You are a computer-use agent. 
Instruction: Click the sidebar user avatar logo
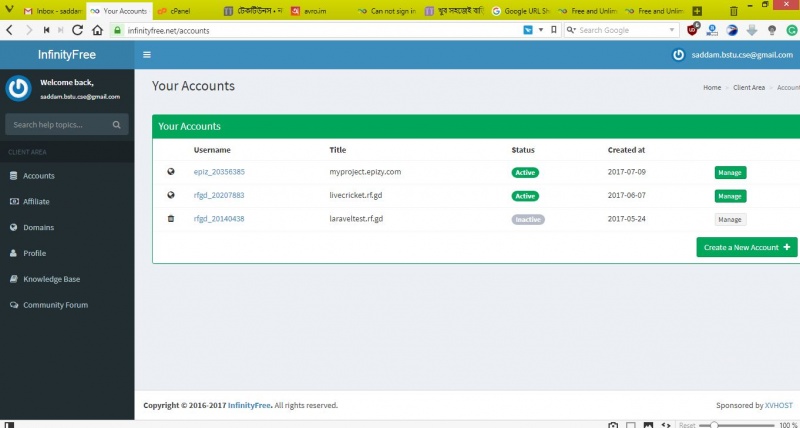coord(18,89)
